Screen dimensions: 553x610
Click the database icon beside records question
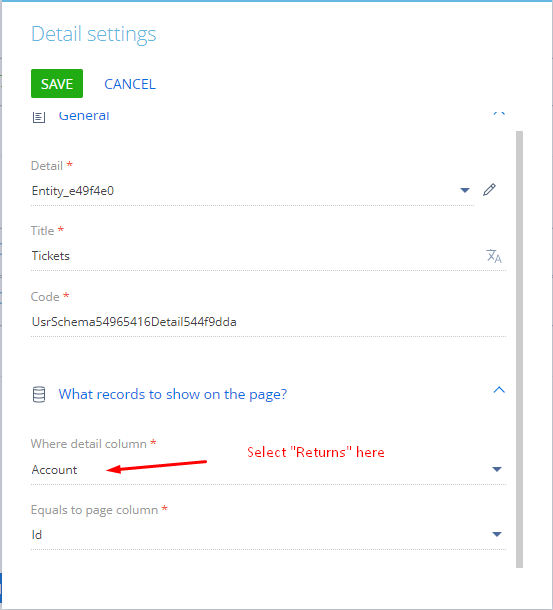click(x=39, y=394)
